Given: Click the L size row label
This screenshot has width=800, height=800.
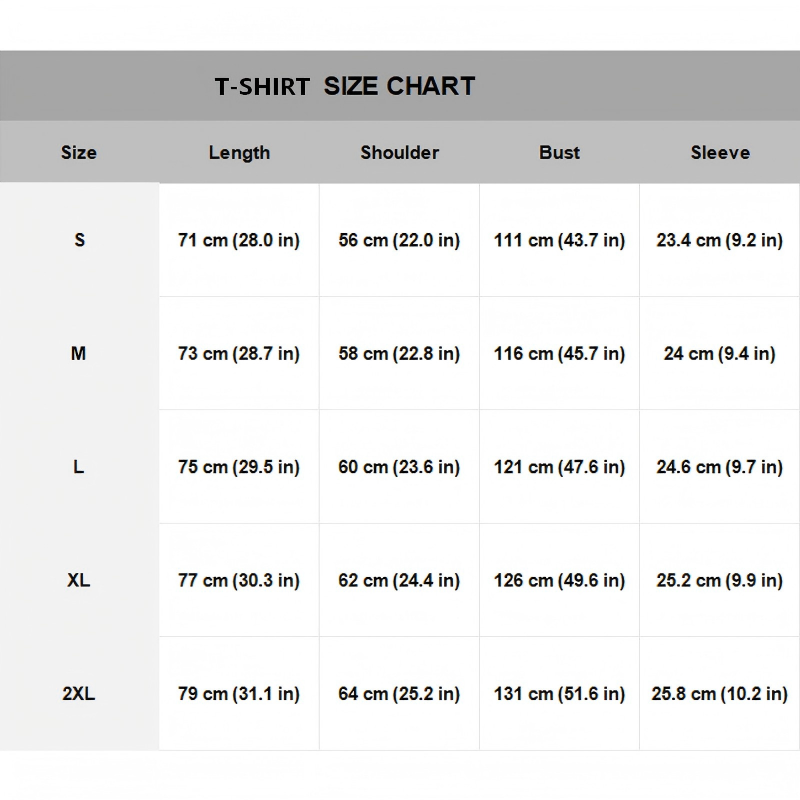Looking at the screenshot, I should tap(79, 466).
